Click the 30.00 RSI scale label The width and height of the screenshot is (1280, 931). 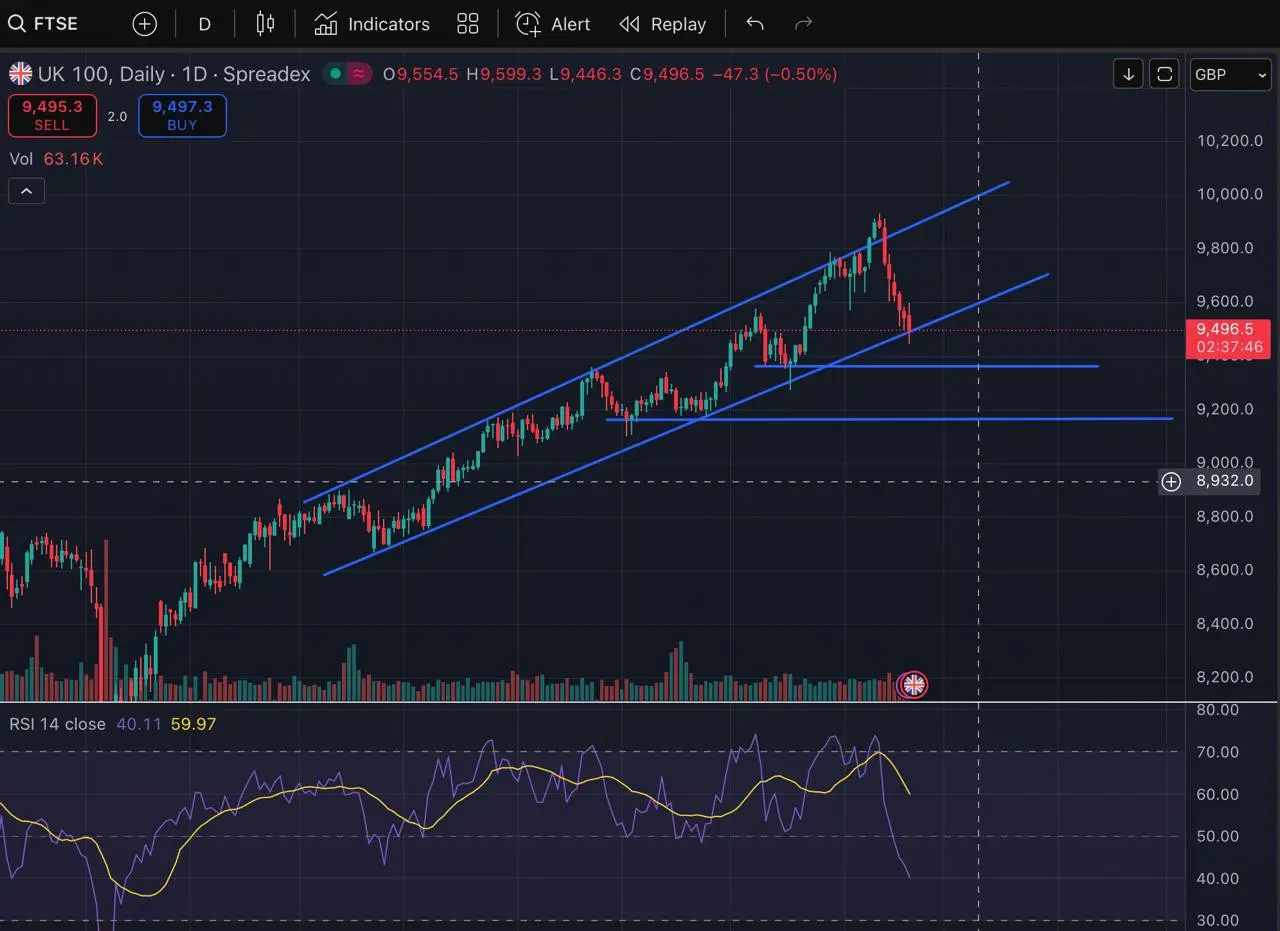point(1218,920)
